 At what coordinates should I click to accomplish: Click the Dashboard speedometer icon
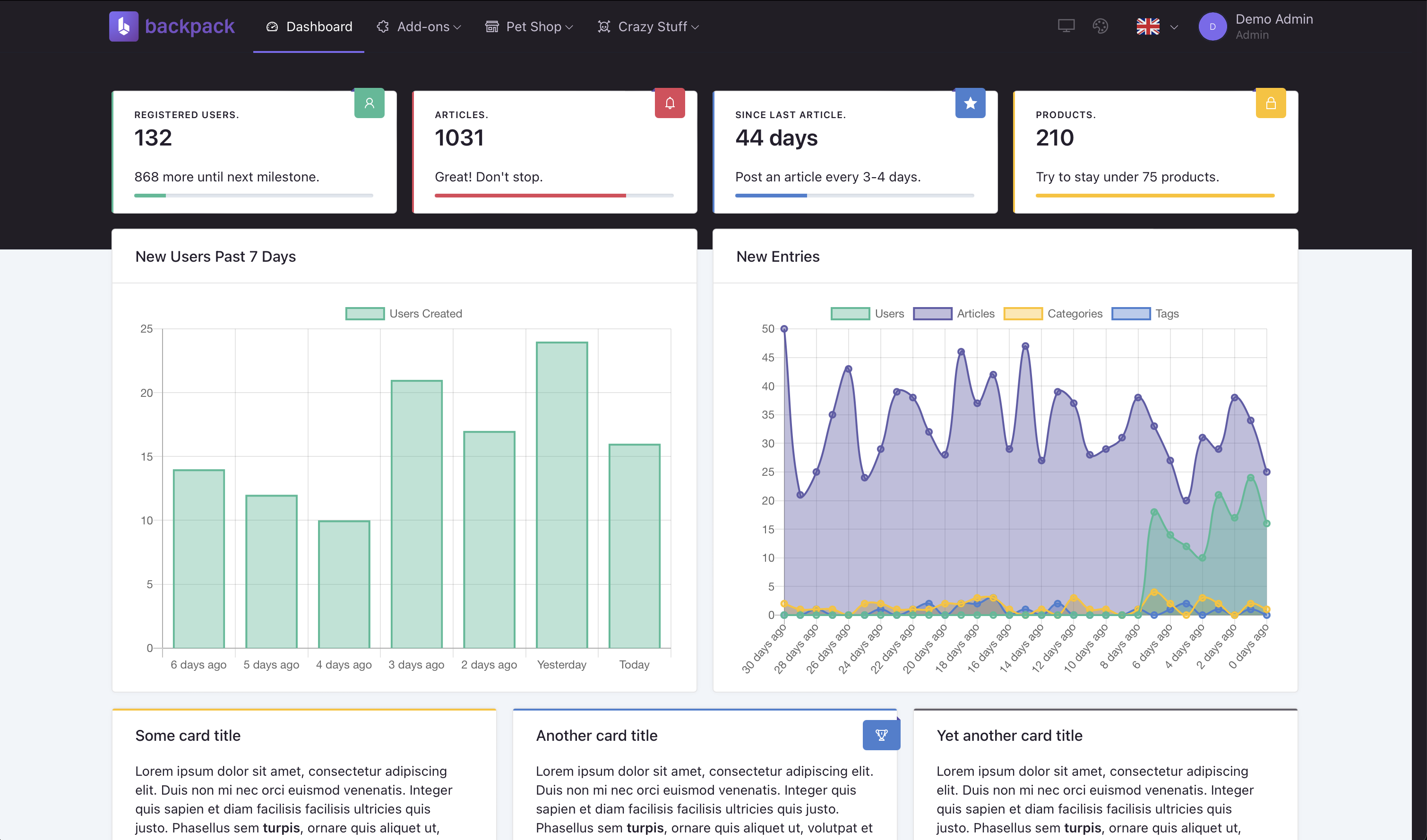point(272,26)
